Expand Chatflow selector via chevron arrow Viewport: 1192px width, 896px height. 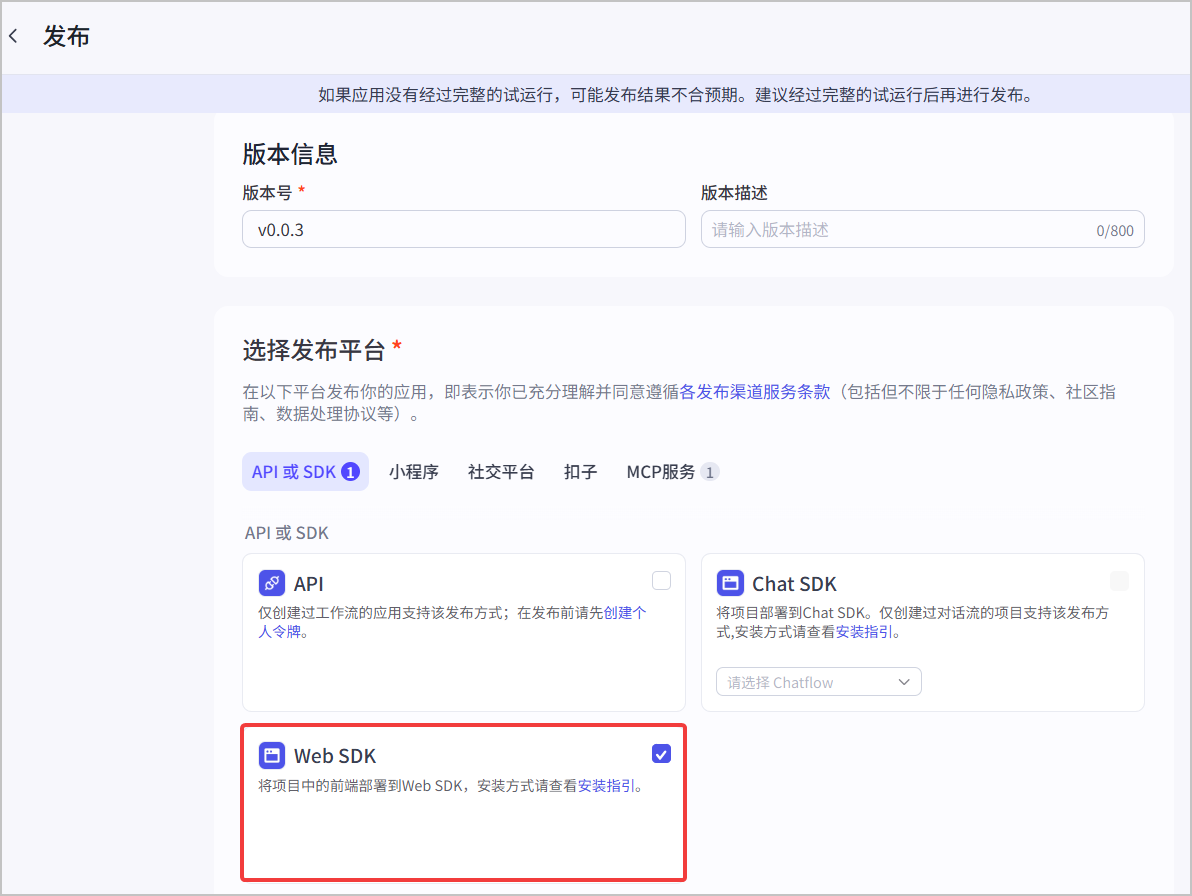(903, 682)
